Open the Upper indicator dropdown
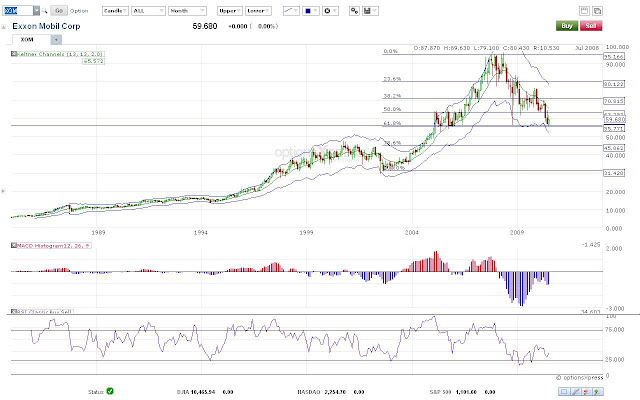 point(230,11)
